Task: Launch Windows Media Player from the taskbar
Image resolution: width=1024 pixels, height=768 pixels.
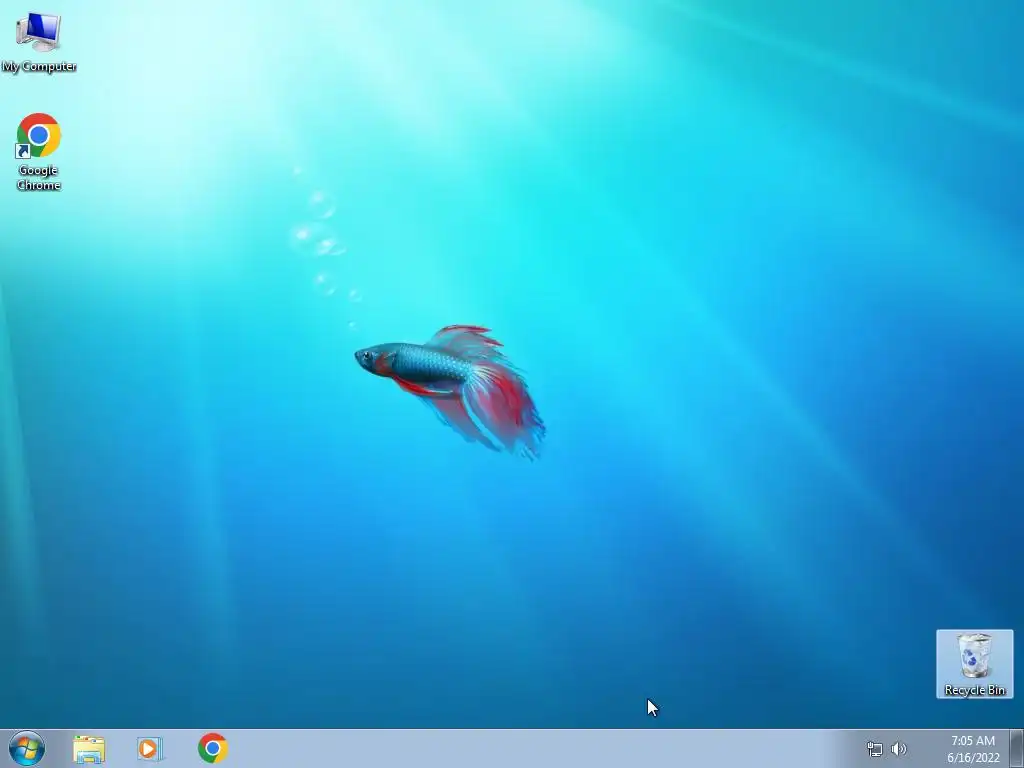Action: (150, 749)
